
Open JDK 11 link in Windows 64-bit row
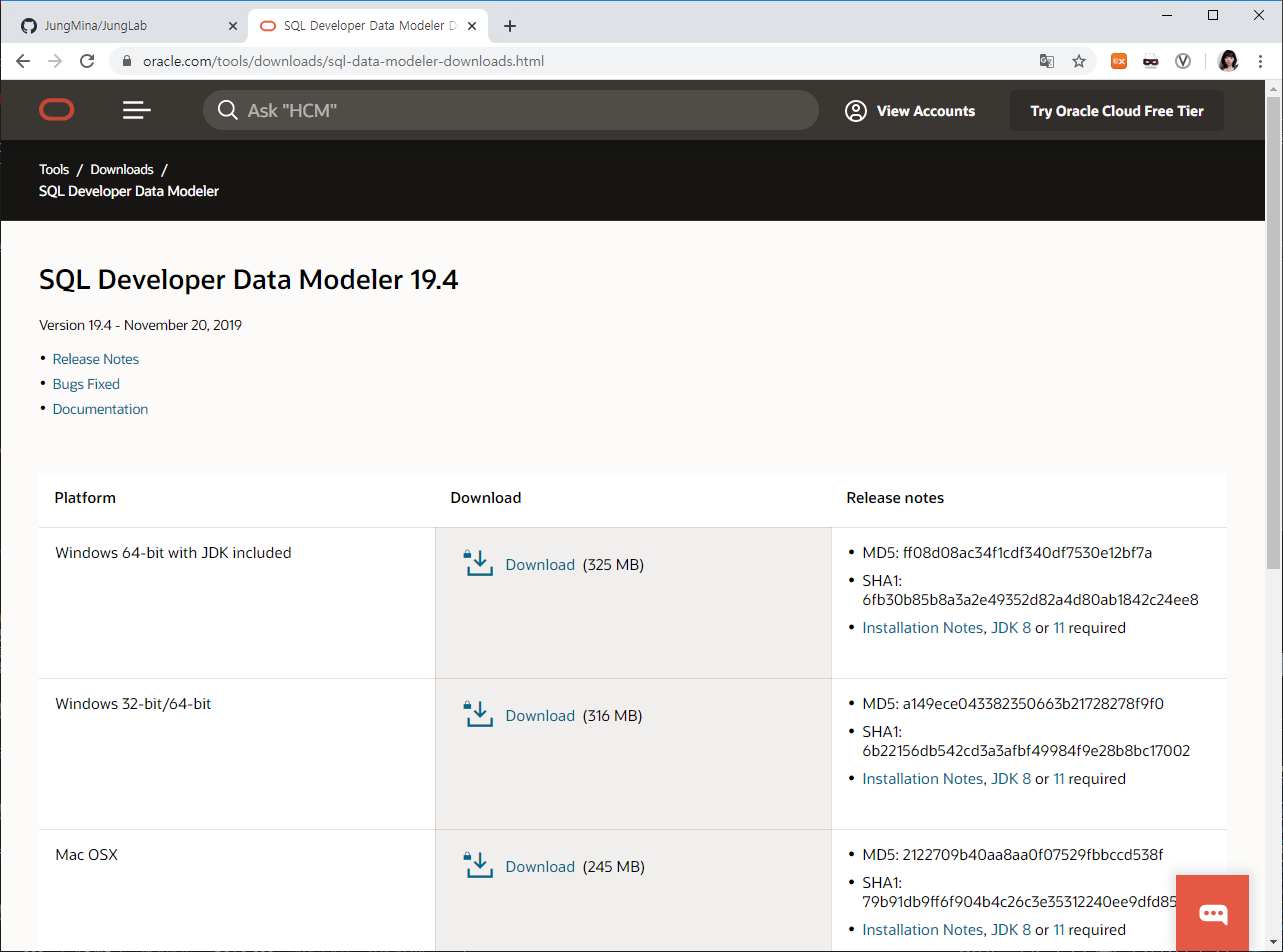[1059, 628]
